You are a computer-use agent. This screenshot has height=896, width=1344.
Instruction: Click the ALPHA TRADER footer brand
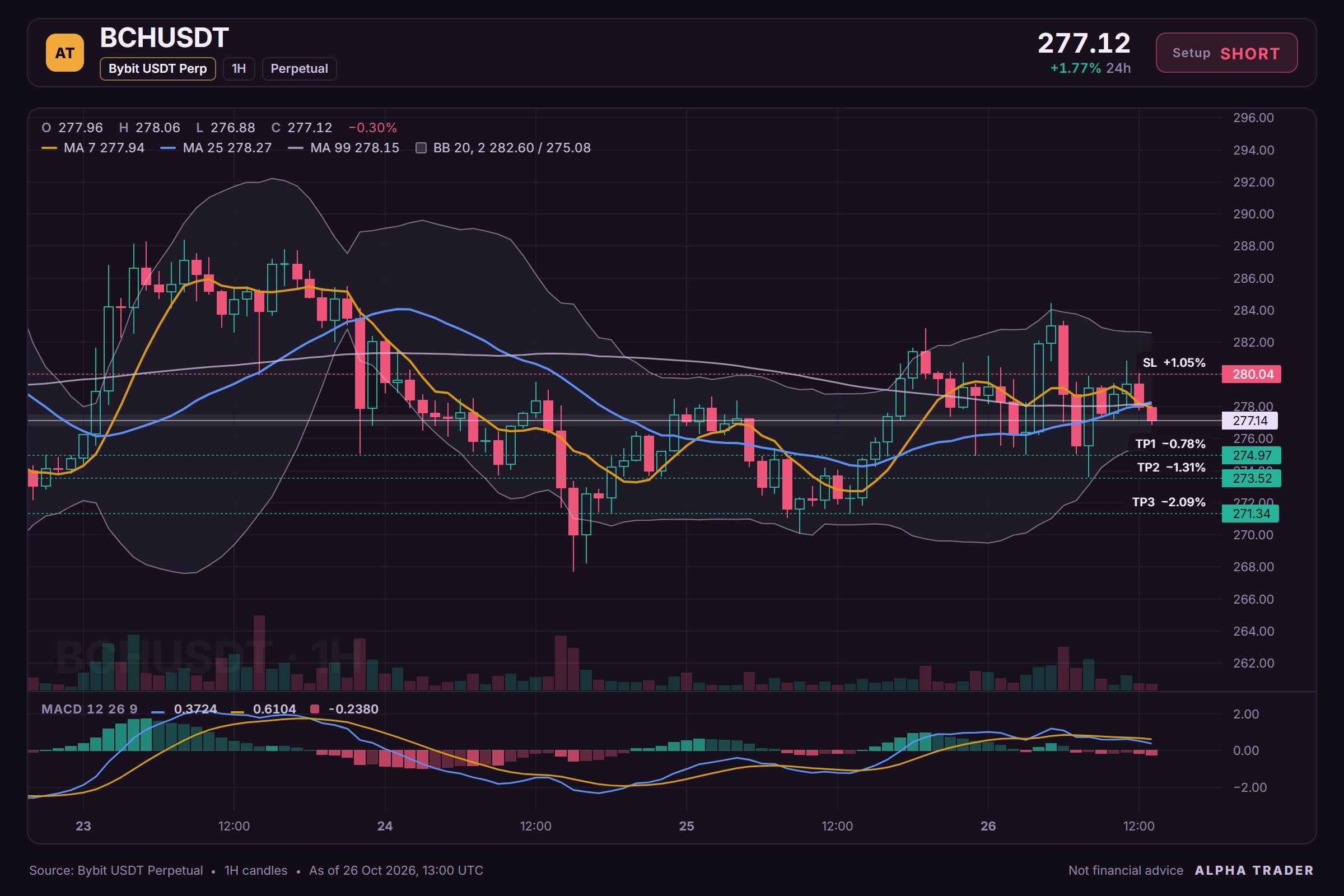click(x=1254, y=870)
